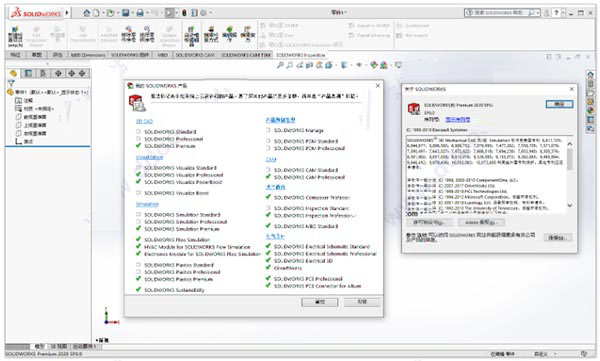Screen dimensions: 600x361
Task: Switch to the 3D Views bottom tab
Action: 59,346
